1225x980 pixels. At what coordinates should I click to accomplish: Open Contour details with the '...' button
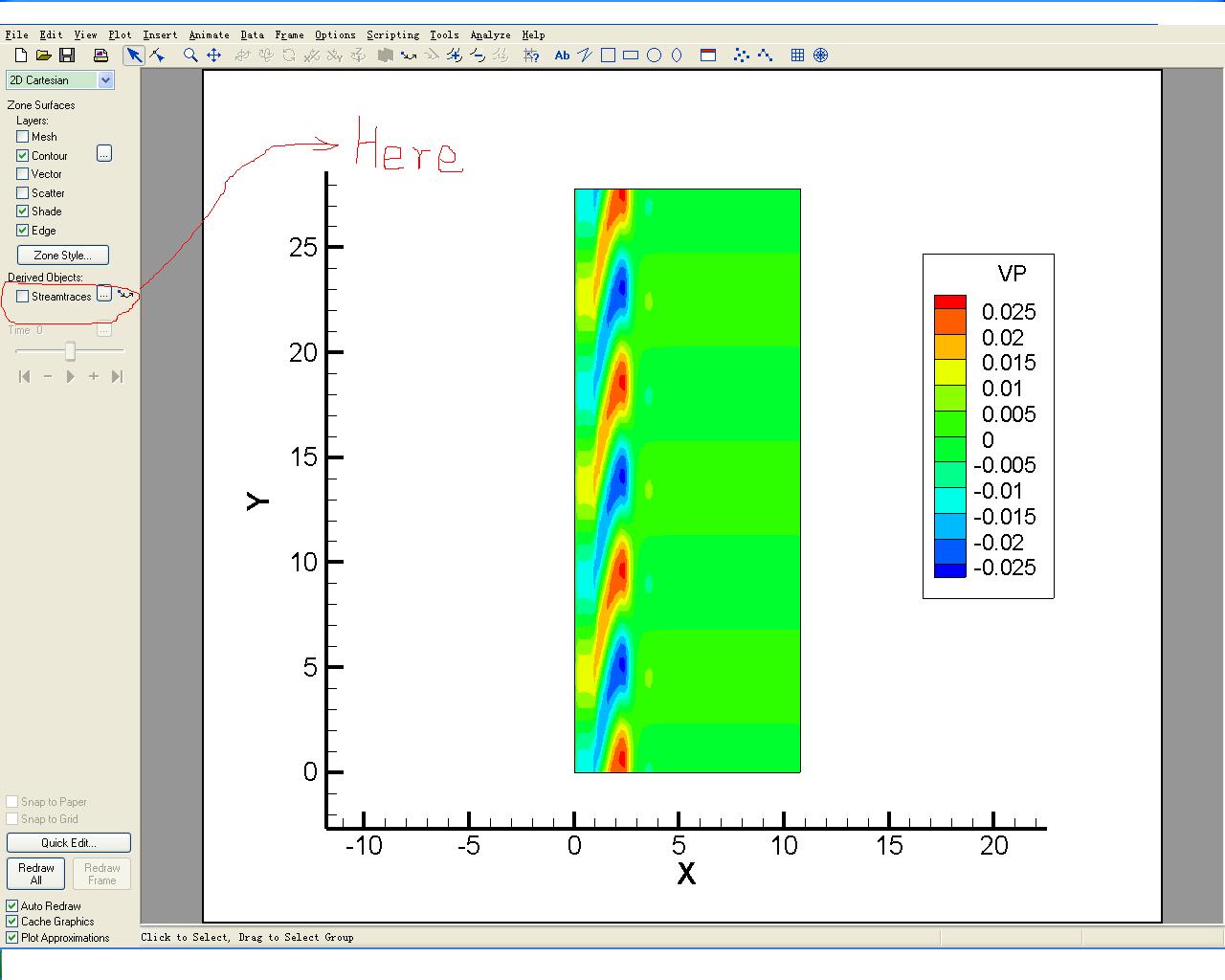[104, 153]
